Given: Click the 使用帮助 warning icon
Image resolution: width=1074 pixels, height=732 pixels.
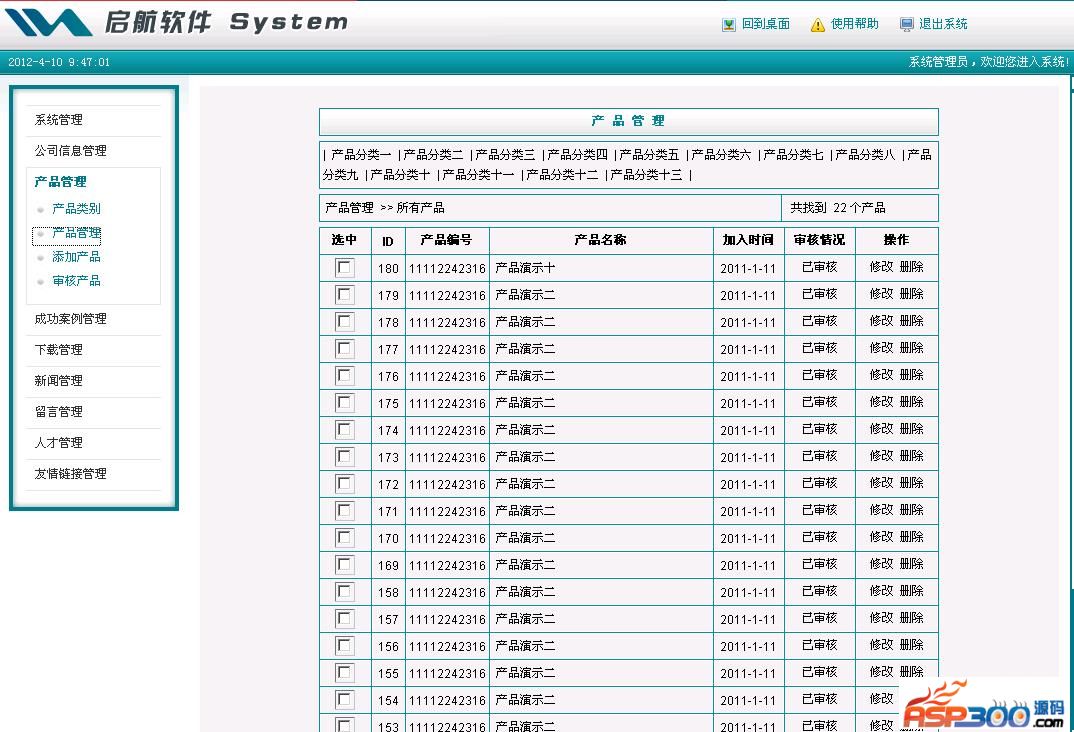Looking at the screenshot, I should click(x=818, y=25).
